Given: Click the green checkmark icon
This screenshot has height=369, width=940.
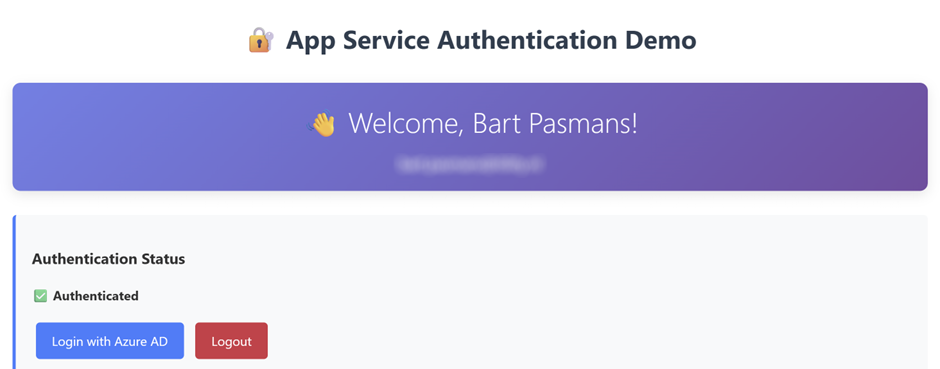Looking at the screenshot, I should click(x=40, y=296).
